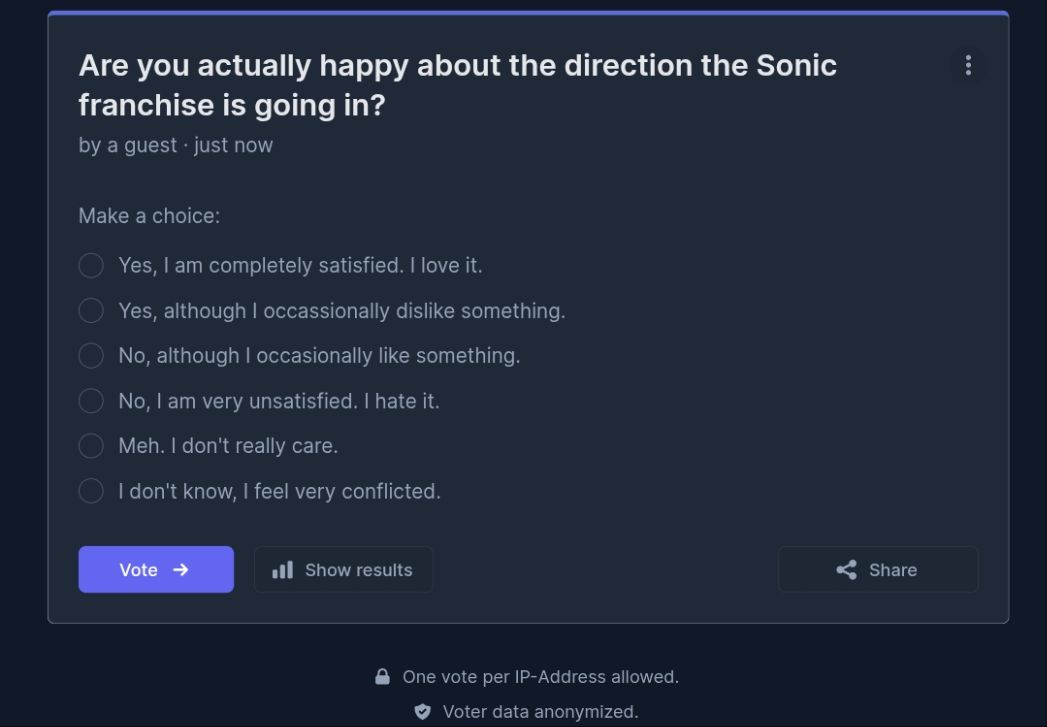Screen dimensions: 1047x727
Task: Select "No, although I occasionally like something"
Action: coord(91,356)
